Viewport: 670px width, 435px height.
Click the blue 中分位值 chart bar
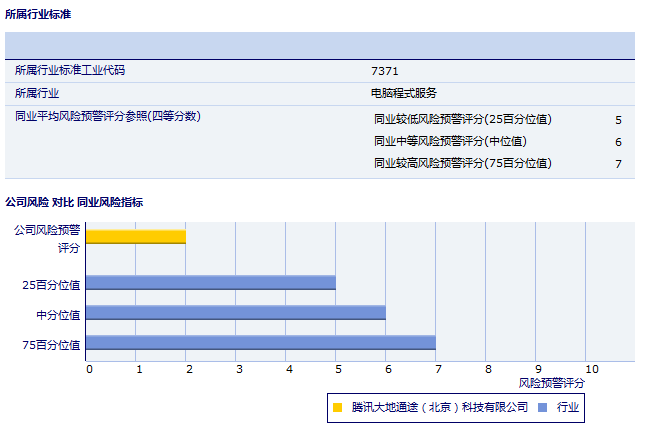[x=235, y=312]
